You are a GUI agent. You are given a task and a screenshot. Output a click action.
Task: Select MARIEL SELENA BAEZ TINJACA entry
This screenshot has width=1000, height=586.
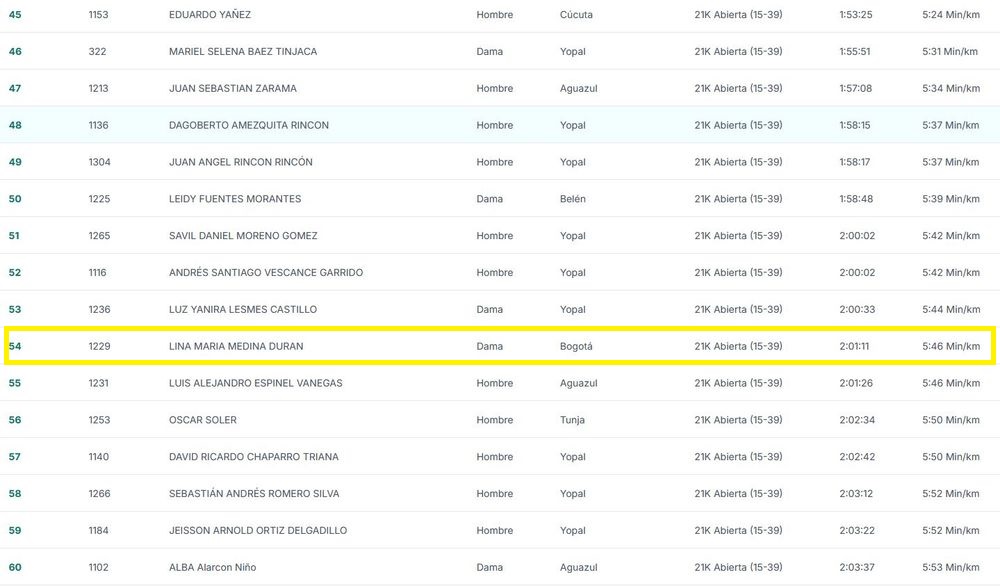243,52
